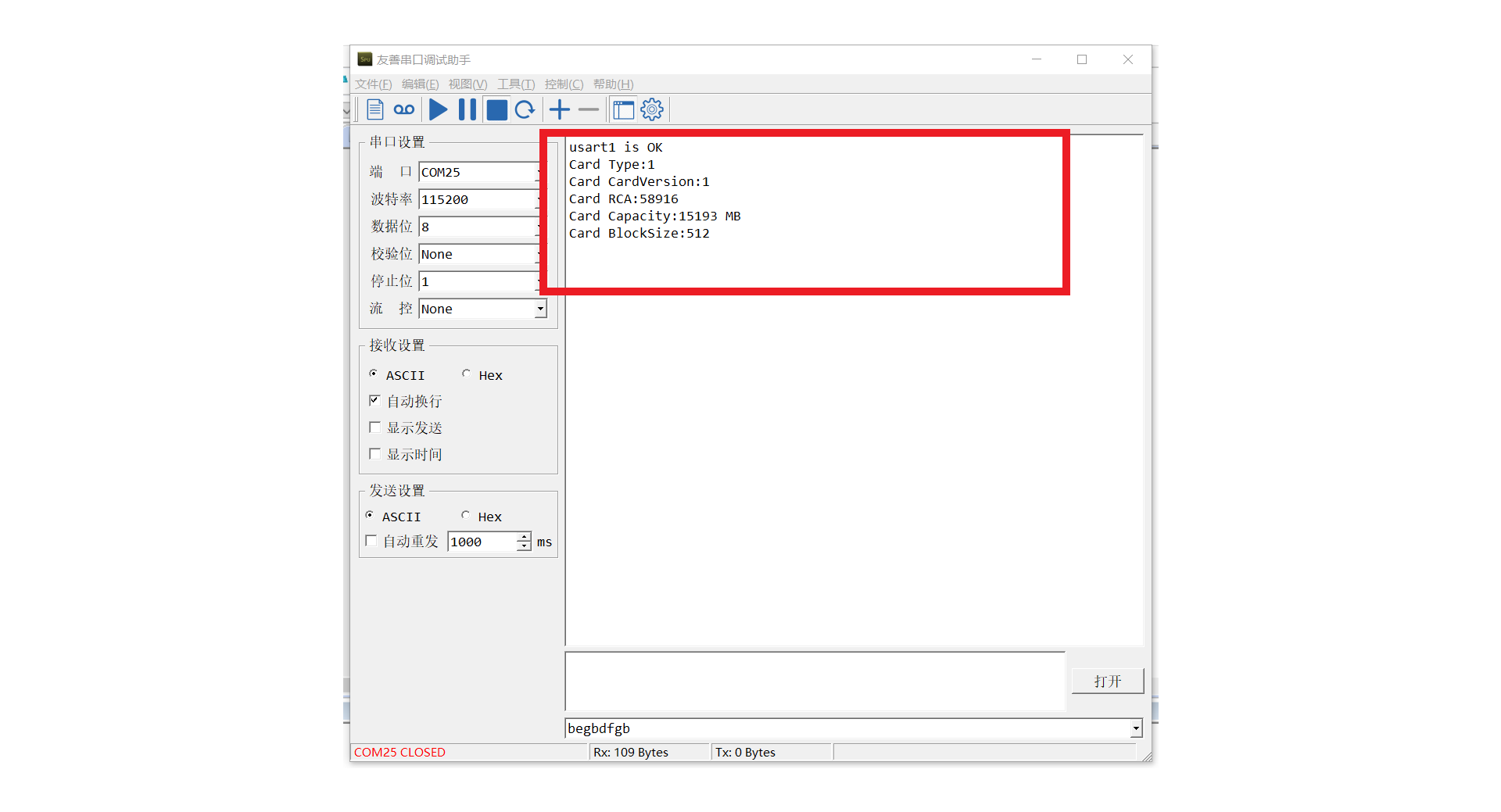Click the new document icon in toolbar

pyautogui.click(x=375, y=110)
